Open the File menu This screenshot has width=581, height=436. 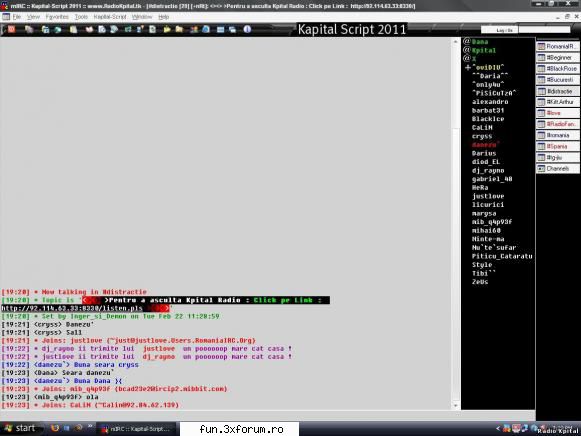click(17, 17)
